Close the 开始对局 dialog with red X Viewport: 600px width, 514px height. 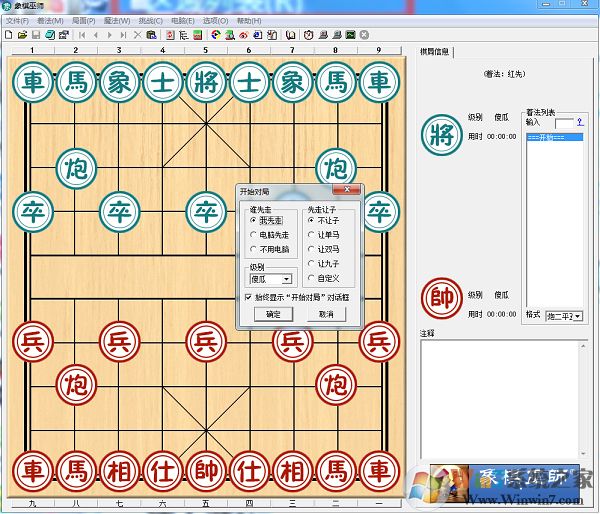click(x=347, y=189)
